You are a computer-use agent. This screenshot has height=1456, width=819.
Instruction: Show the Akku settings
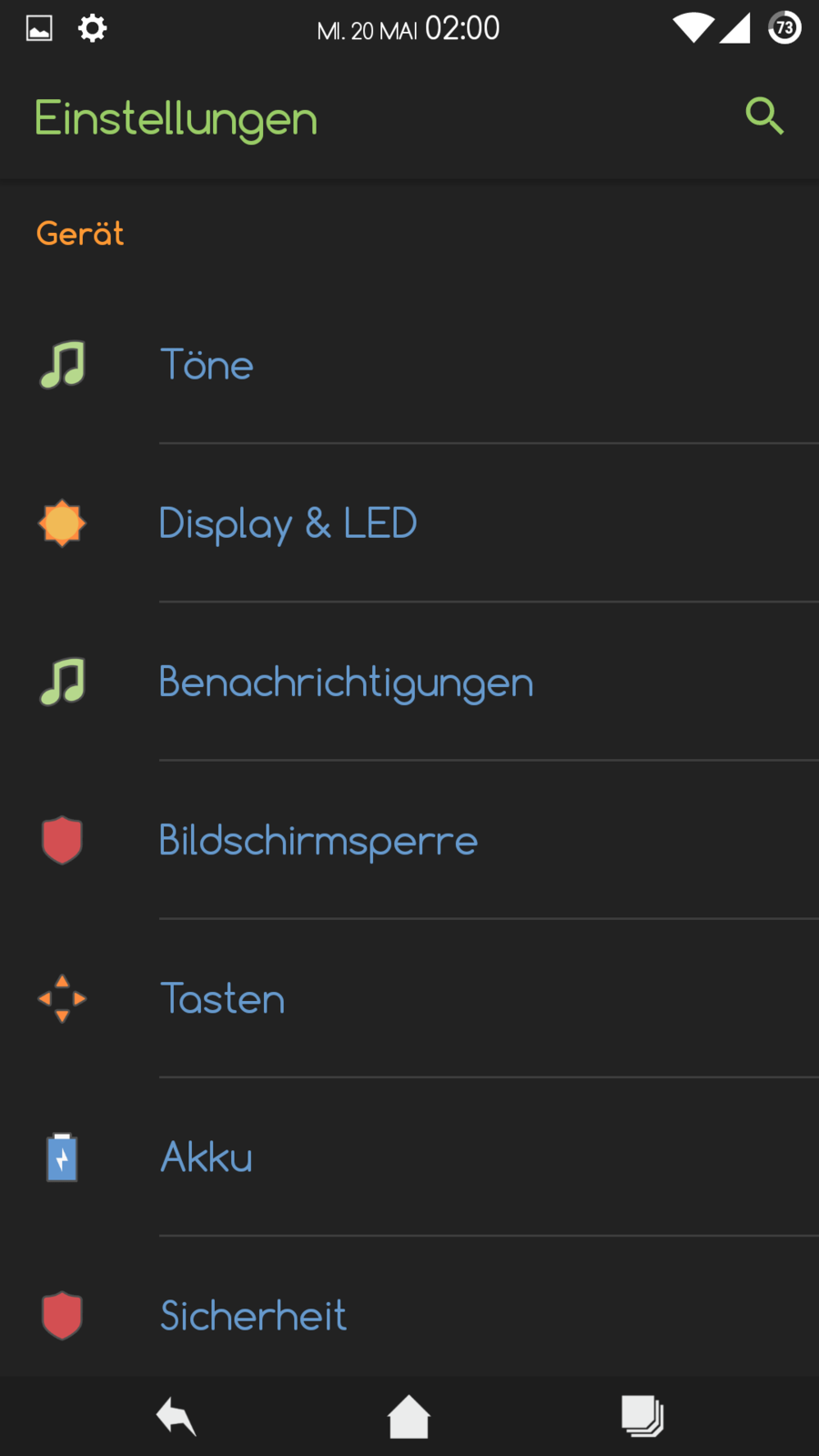[207, 1157]
